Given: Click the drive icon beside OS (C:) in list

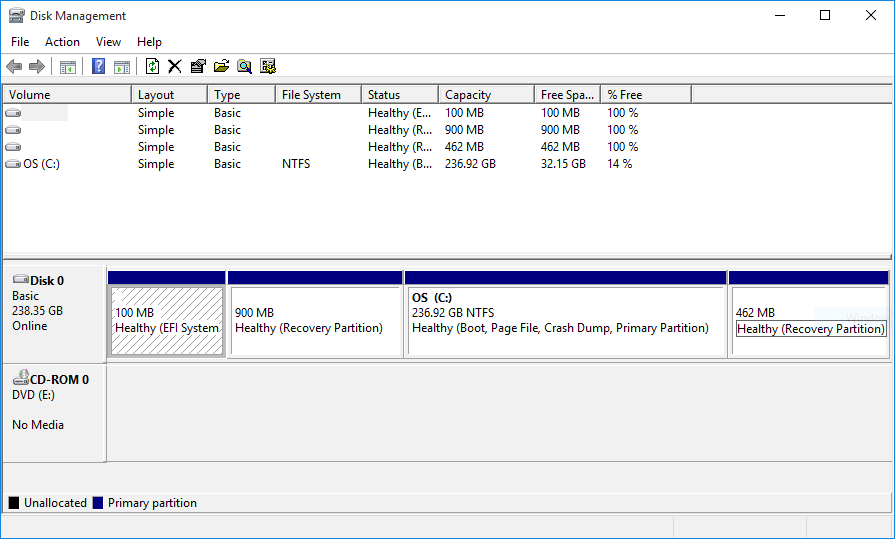Looking at the screenshot, I should tap(13, 164).
